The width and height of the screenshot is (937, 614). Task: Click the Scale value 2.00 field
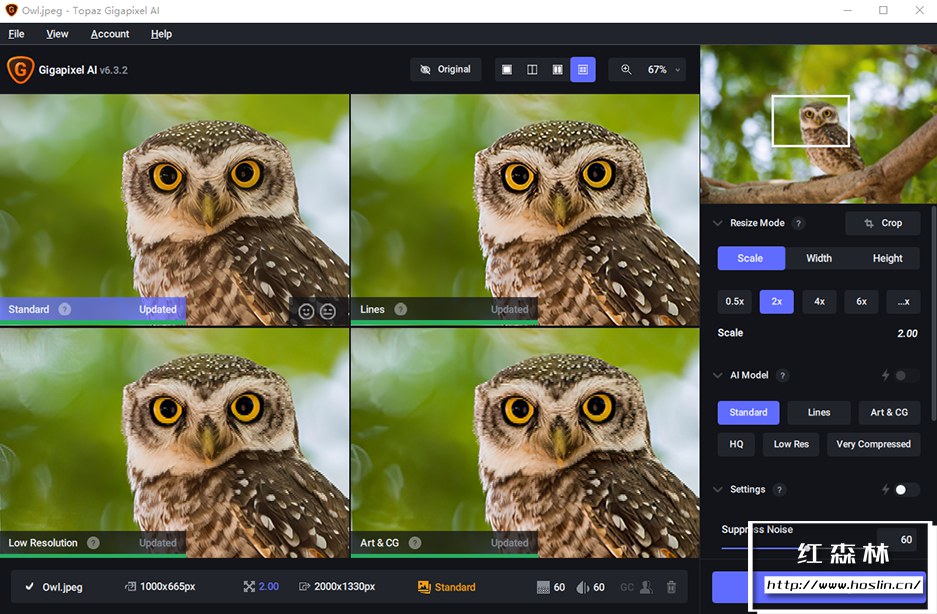click(x=907, y=334)
